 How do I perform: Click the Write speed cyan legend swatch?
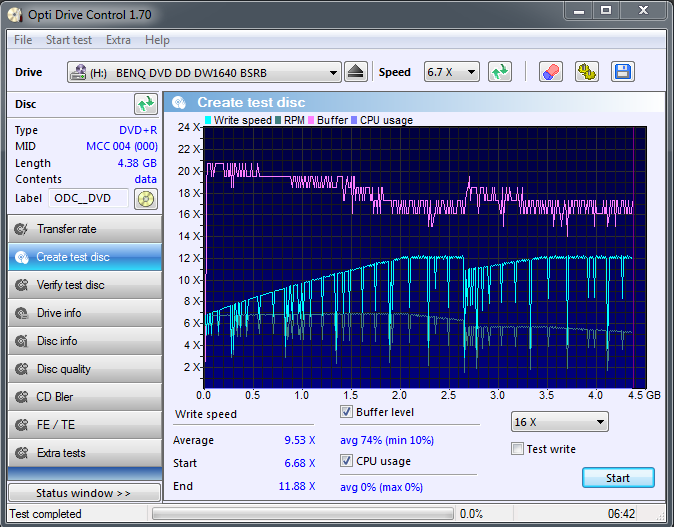(208, 120)
